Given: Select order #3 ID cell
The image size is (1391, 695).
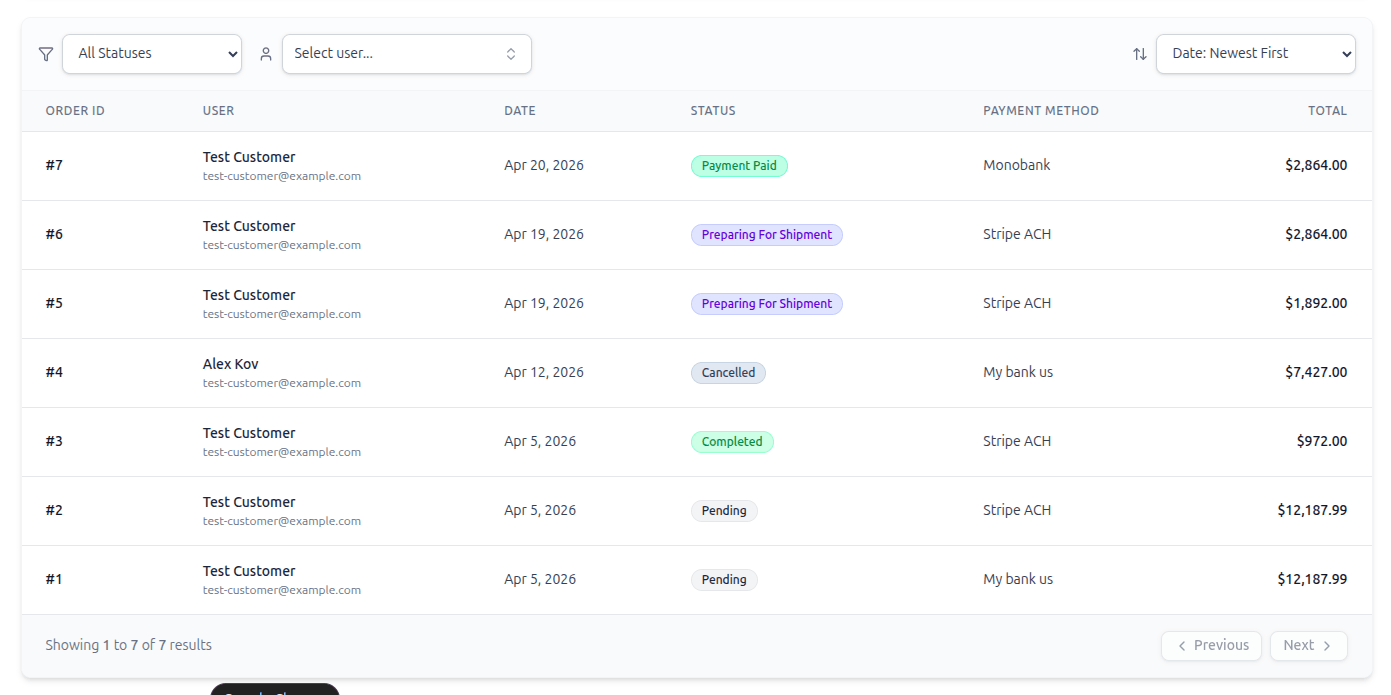Looking at the screenshot, I should point(54,442).
